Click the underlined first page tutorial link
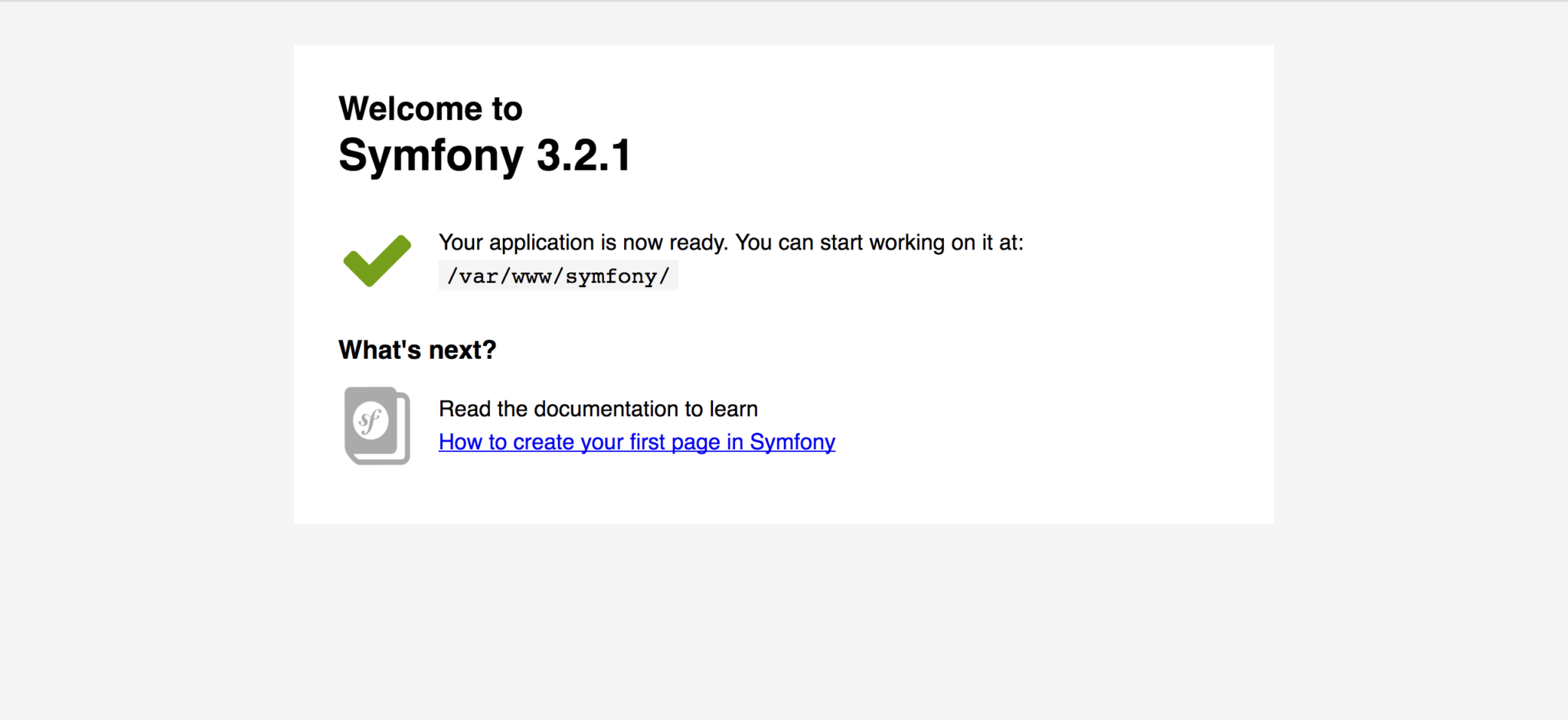The width and height of the screenshot is (1568, 720). pyautogui.click(x=636, y=441)
